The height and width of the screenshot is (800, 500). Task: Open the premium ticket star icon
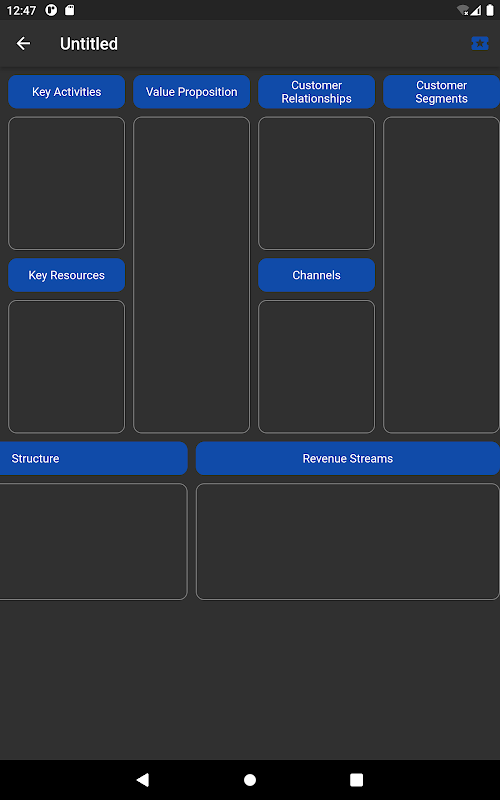(480, 44)
